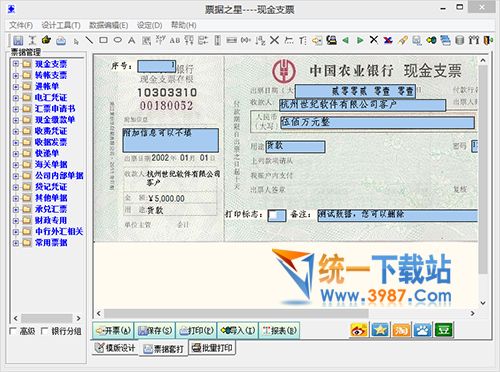Image resolution: width=500 pixels, height=372 pixels.
Task: Select the 财政专用 folder in tree
Action: click(x=51, y=220)
